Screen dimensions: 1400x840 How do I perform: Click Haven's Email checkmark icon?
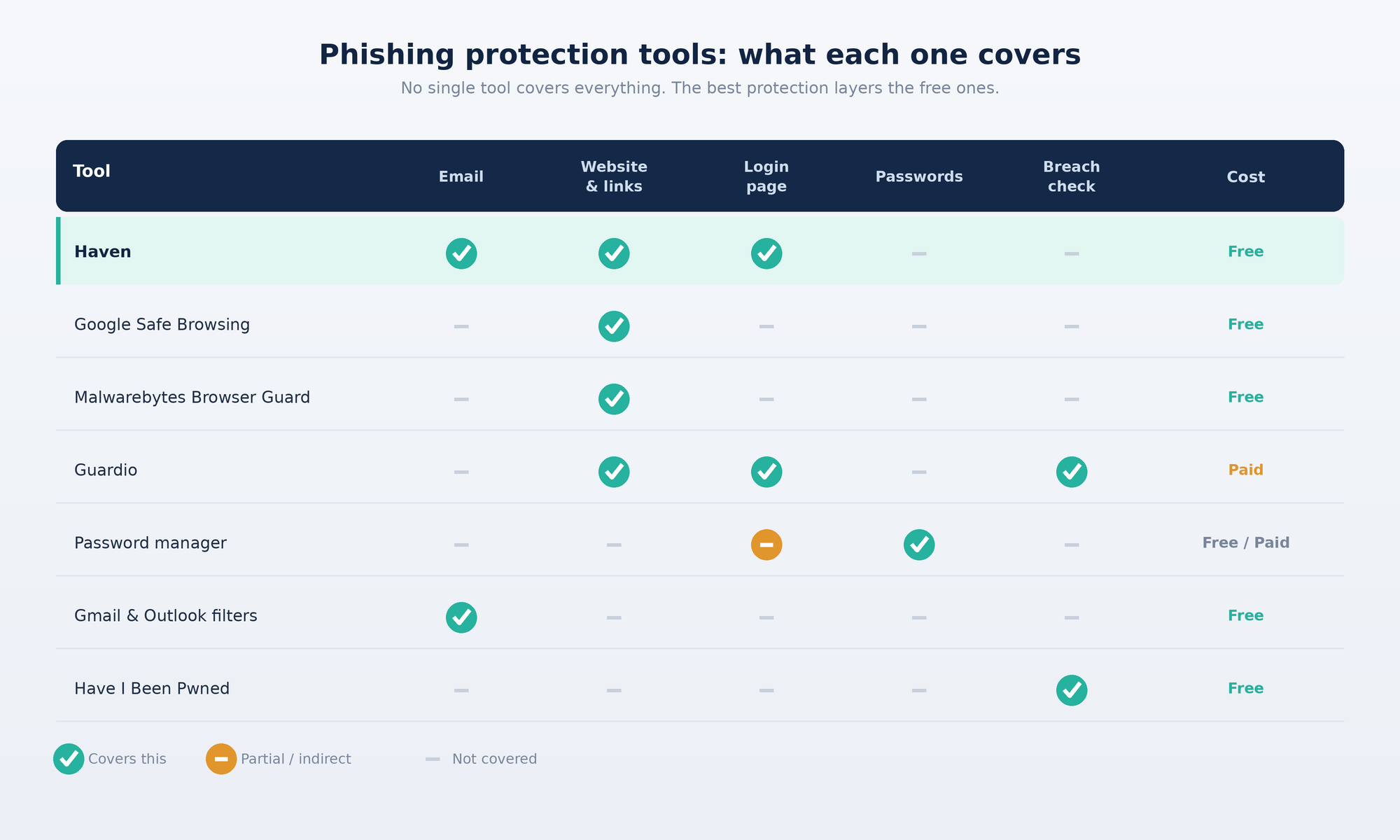coord(461,253)
